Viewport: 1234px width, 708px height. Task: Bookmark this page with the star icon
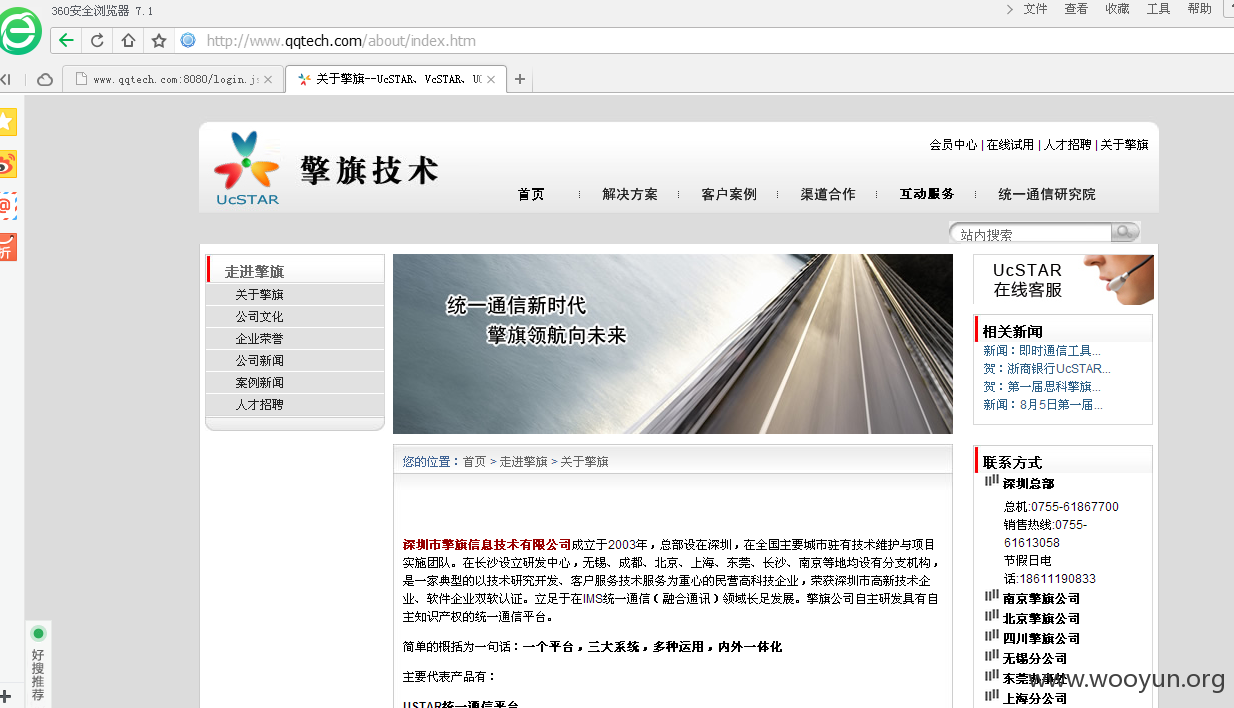159,41
